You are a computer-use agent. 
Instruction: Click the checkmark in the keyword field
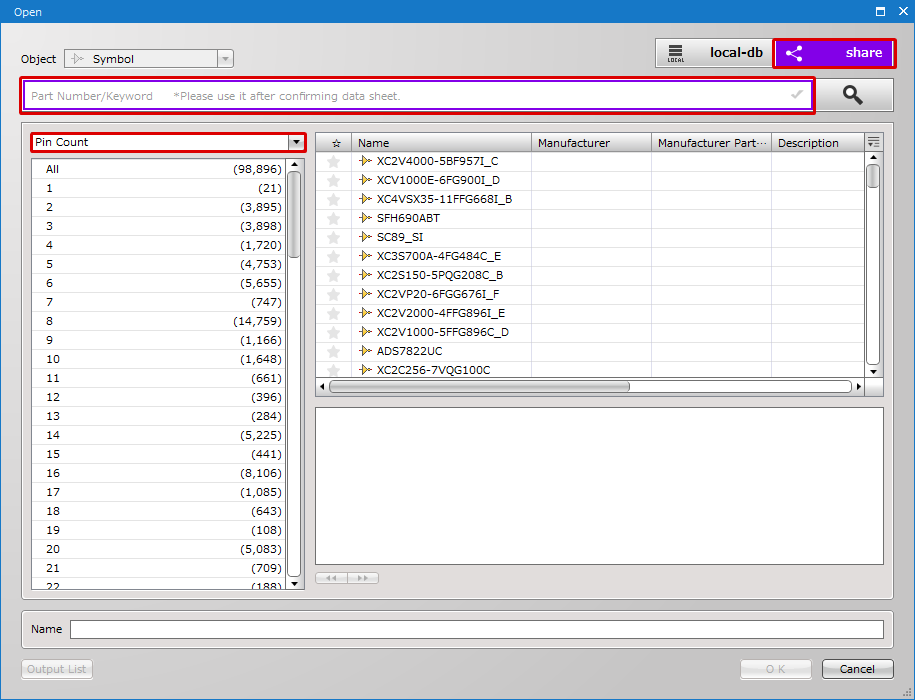[x=796, y=94]
